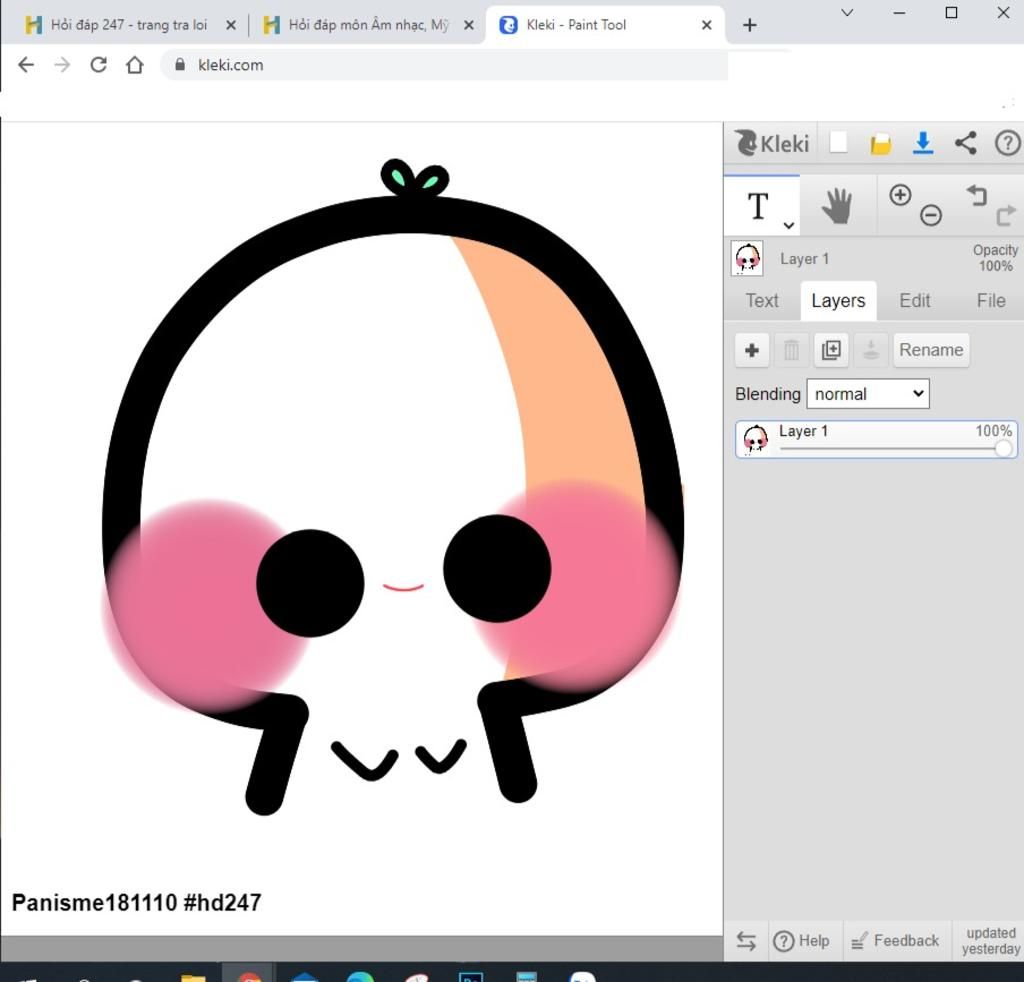
Task: Zoom in on the canvas
Action: [900, 195]
